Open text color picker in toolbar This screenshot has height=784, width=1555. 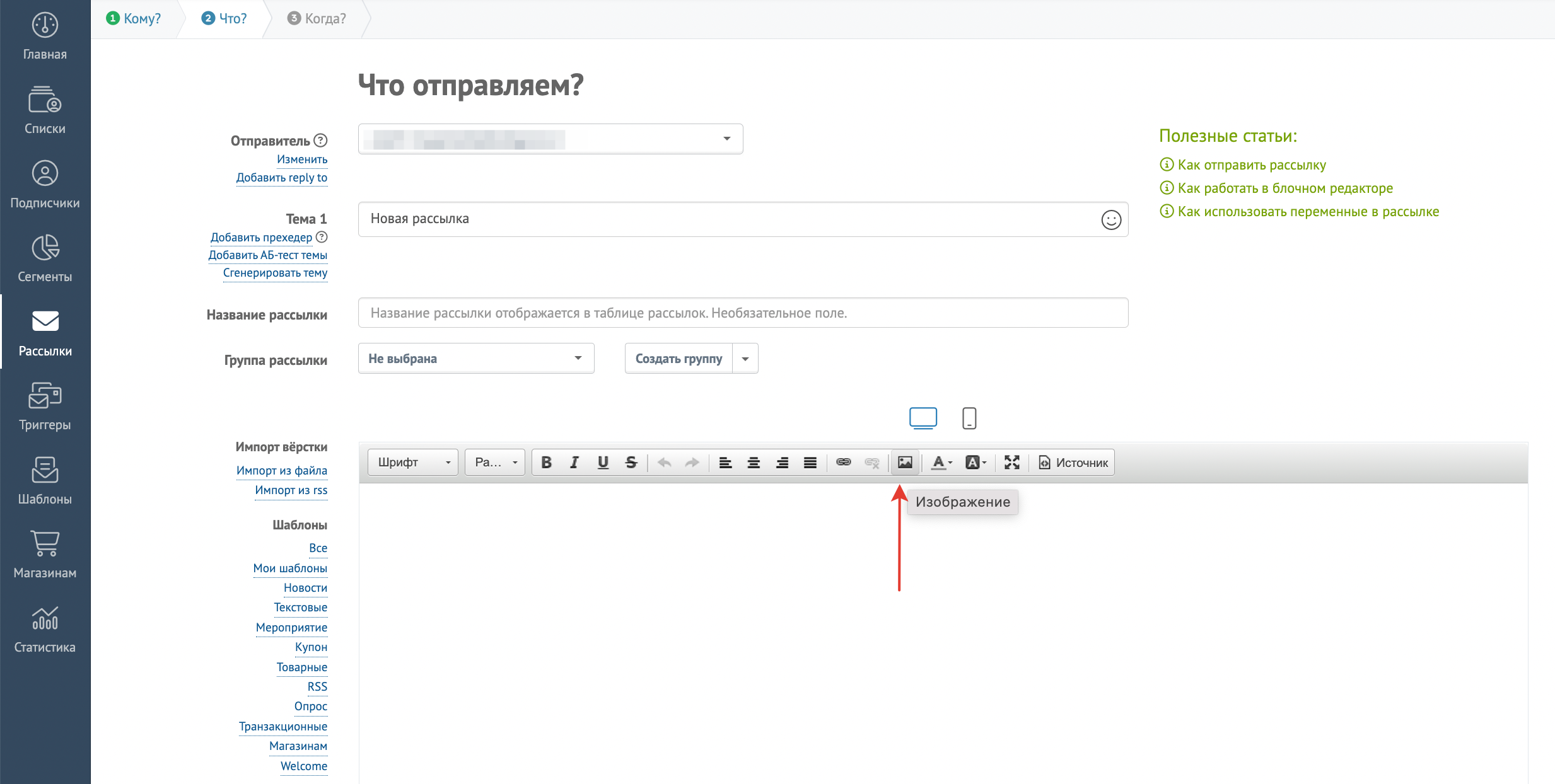[x=941, y=463]
